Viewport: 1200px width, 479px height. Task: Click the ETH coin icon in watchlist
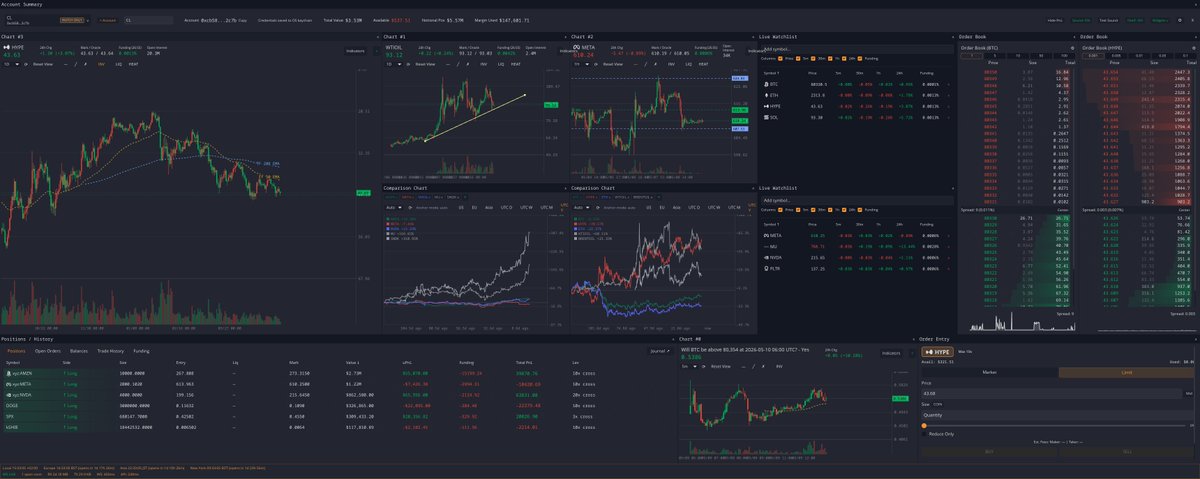click(766, 95)
